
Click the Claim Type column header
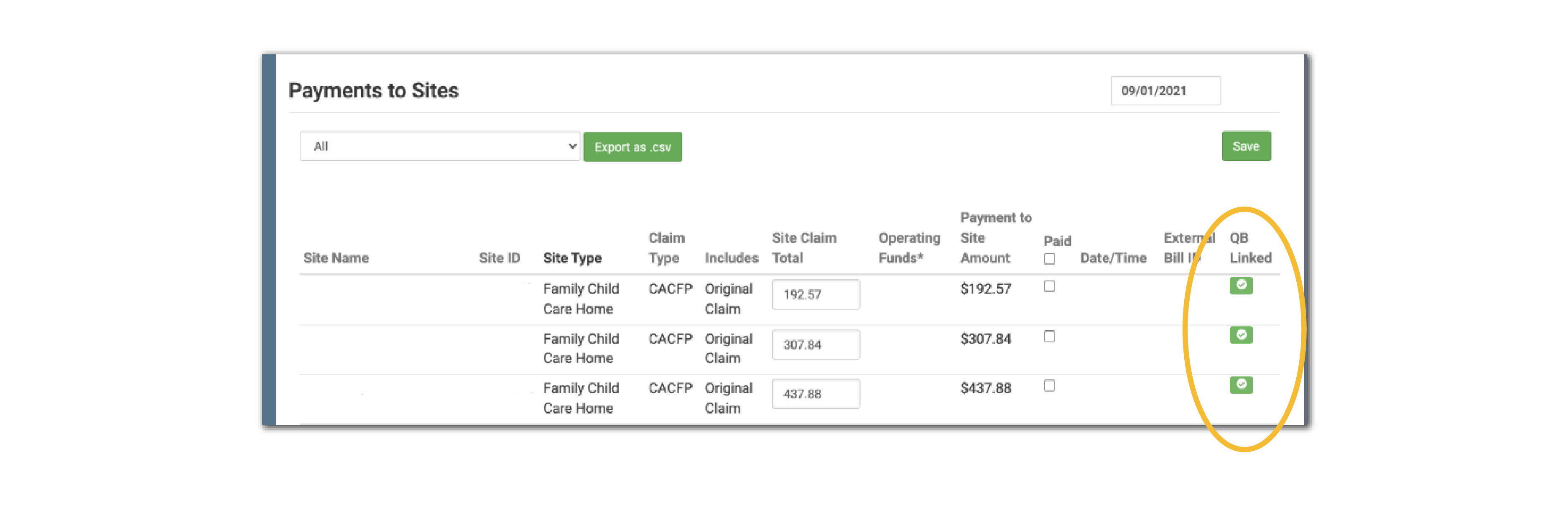pyautogui.click(x=666, y=248)
